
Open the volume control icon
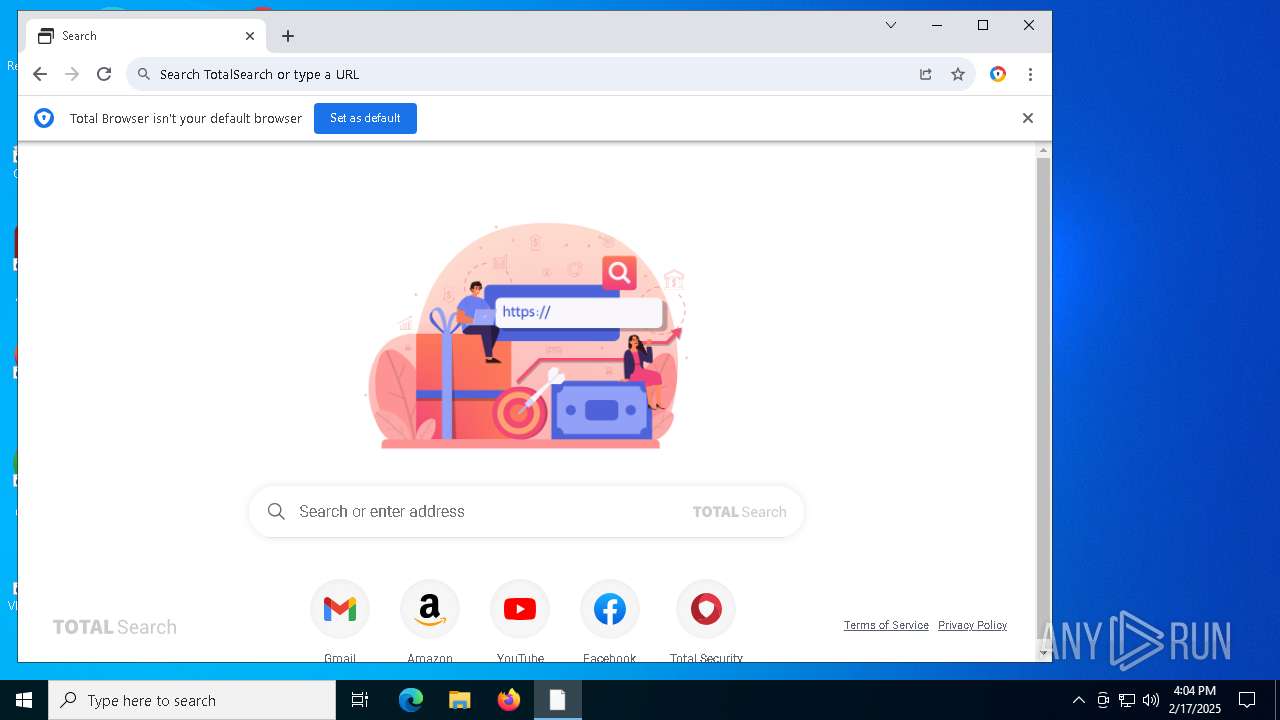coord(1151,700)
